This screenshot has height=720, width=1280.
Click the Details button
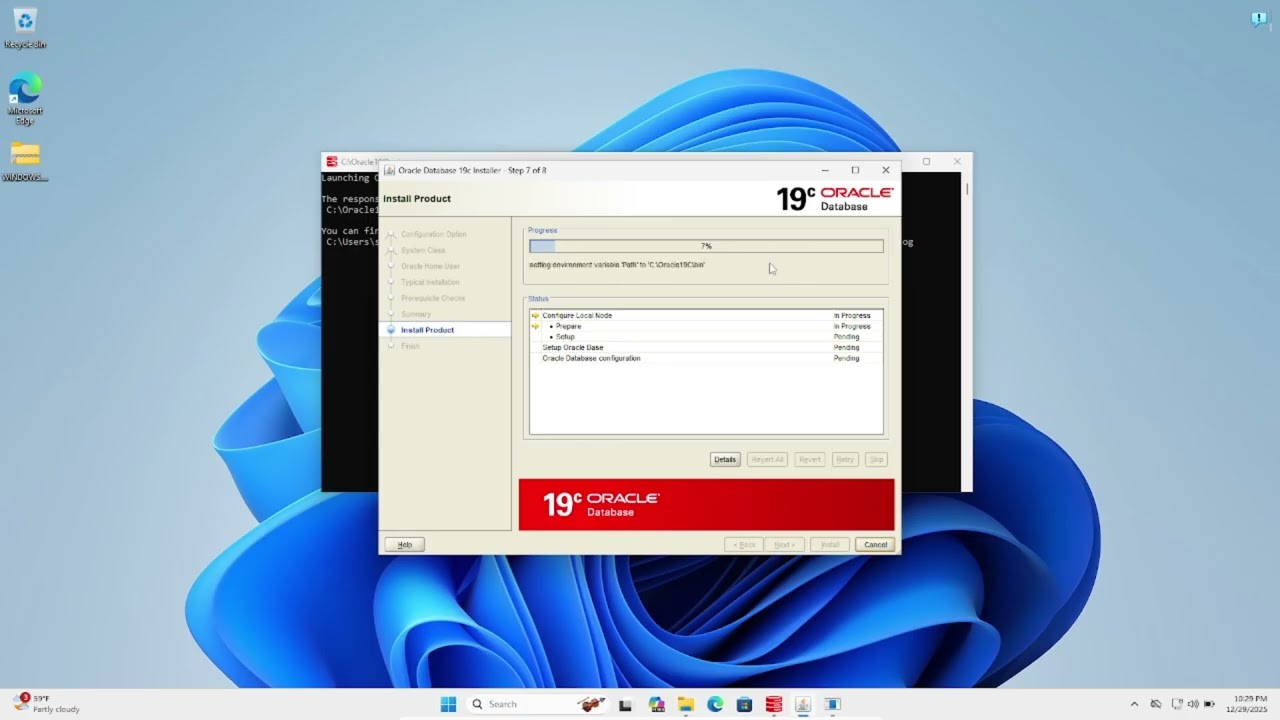click(725, 459)
